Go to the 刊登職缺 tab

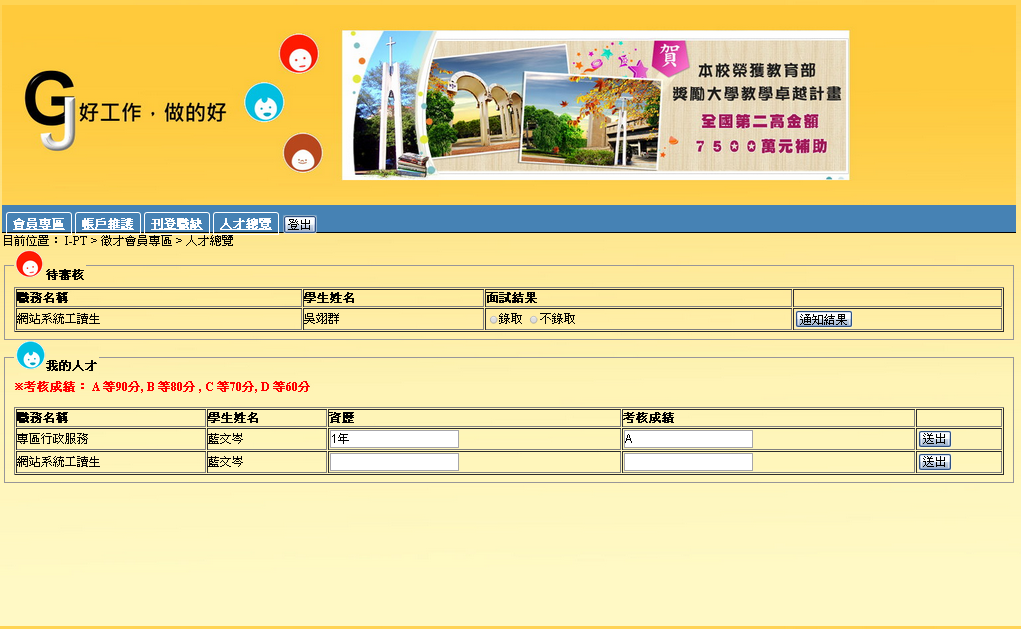pyautogui.click(x=176, y=224)
